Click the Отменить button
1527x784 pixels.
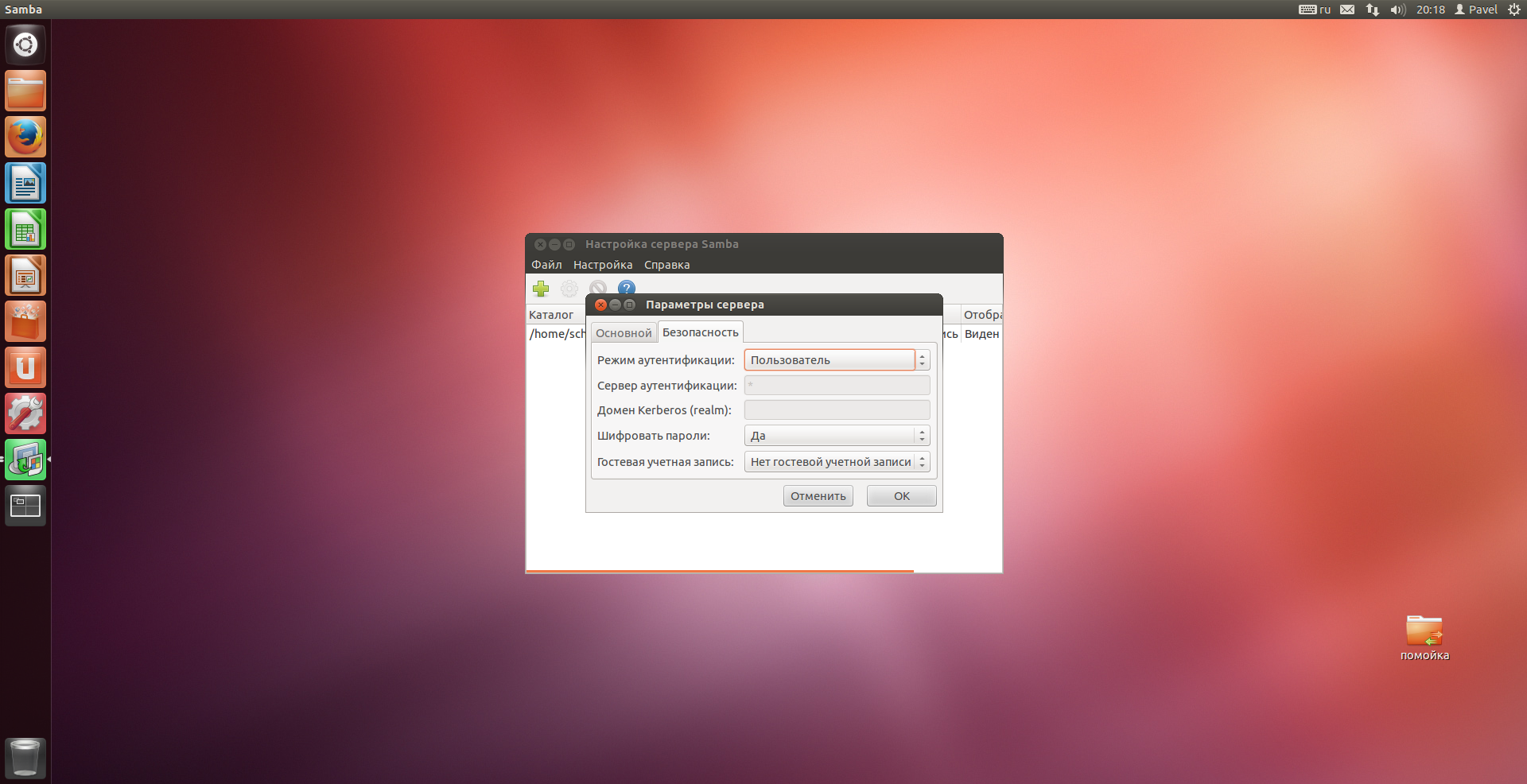818,496
